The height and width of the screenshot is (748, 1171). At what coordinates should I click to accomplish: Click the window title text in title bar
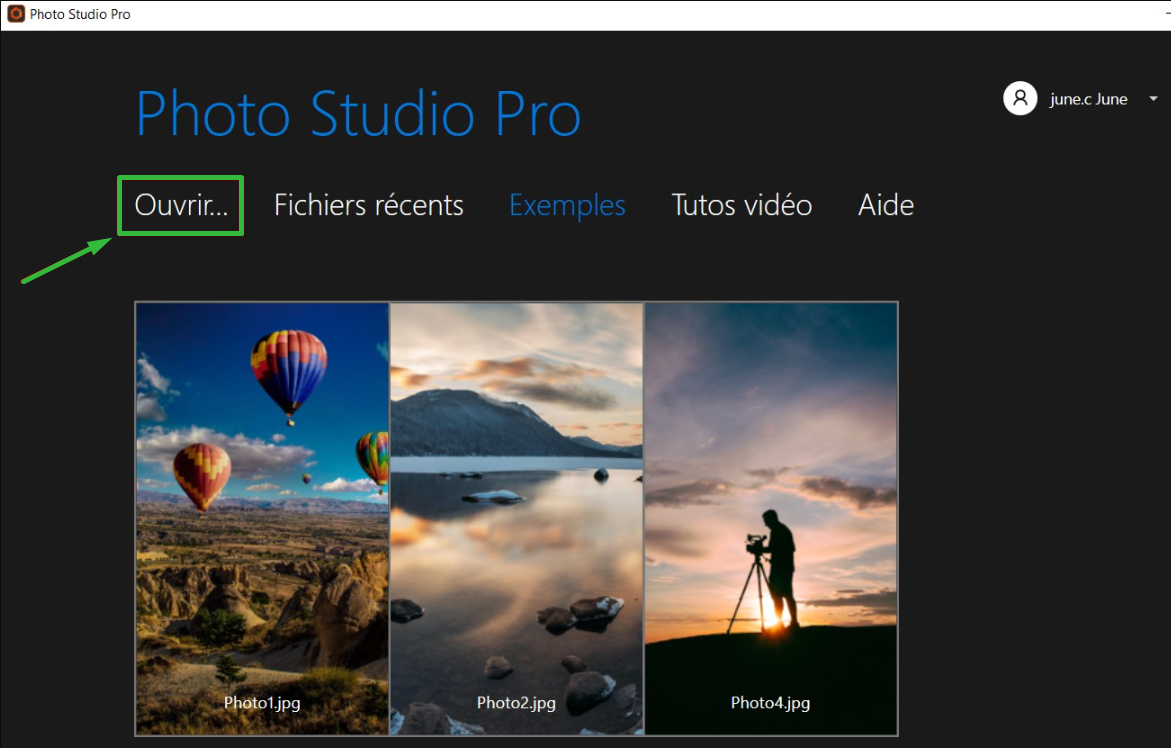click(x=80, y=14)
